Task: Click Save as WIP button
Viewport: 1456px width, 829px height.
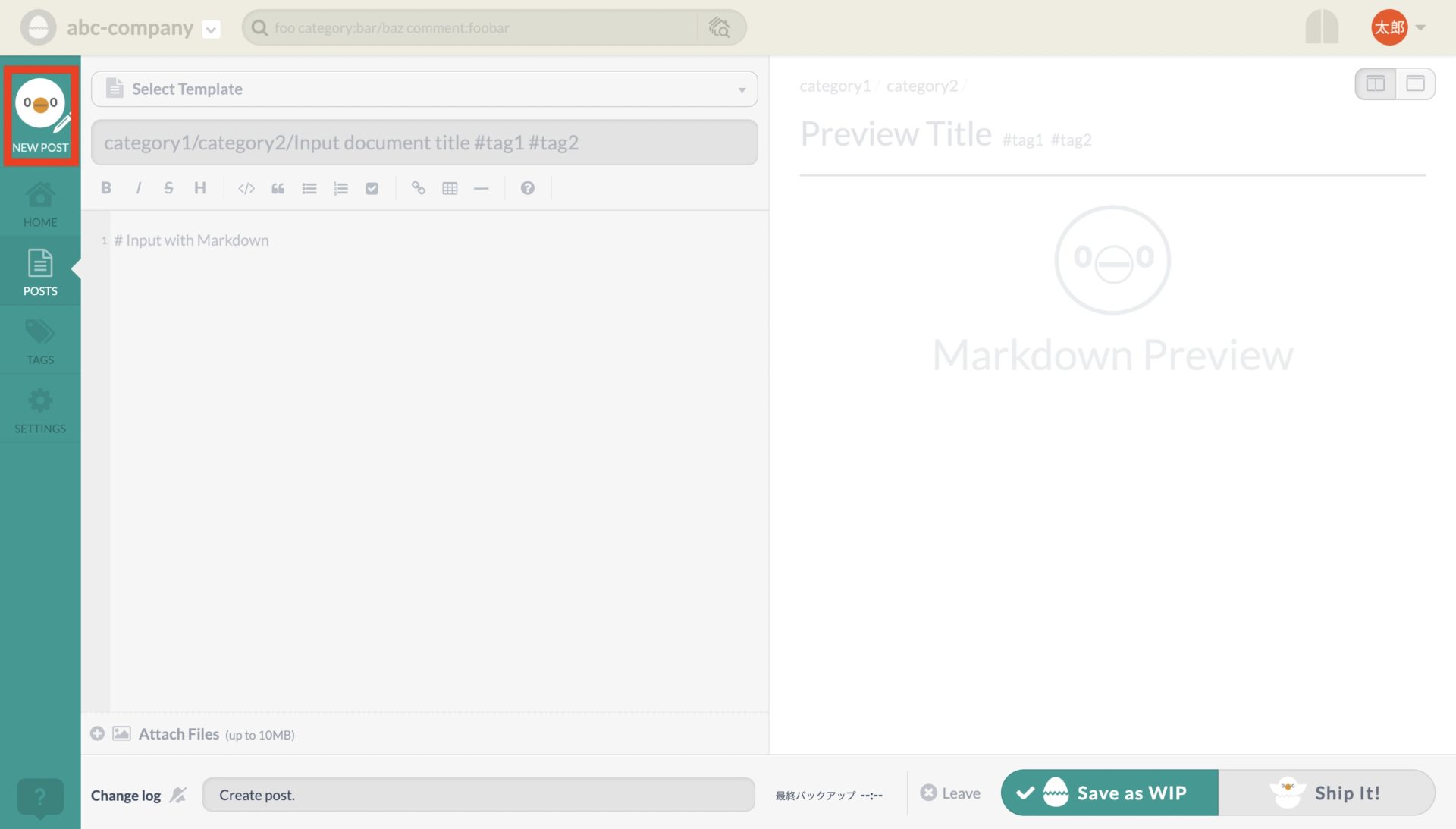Action: 1109,793
